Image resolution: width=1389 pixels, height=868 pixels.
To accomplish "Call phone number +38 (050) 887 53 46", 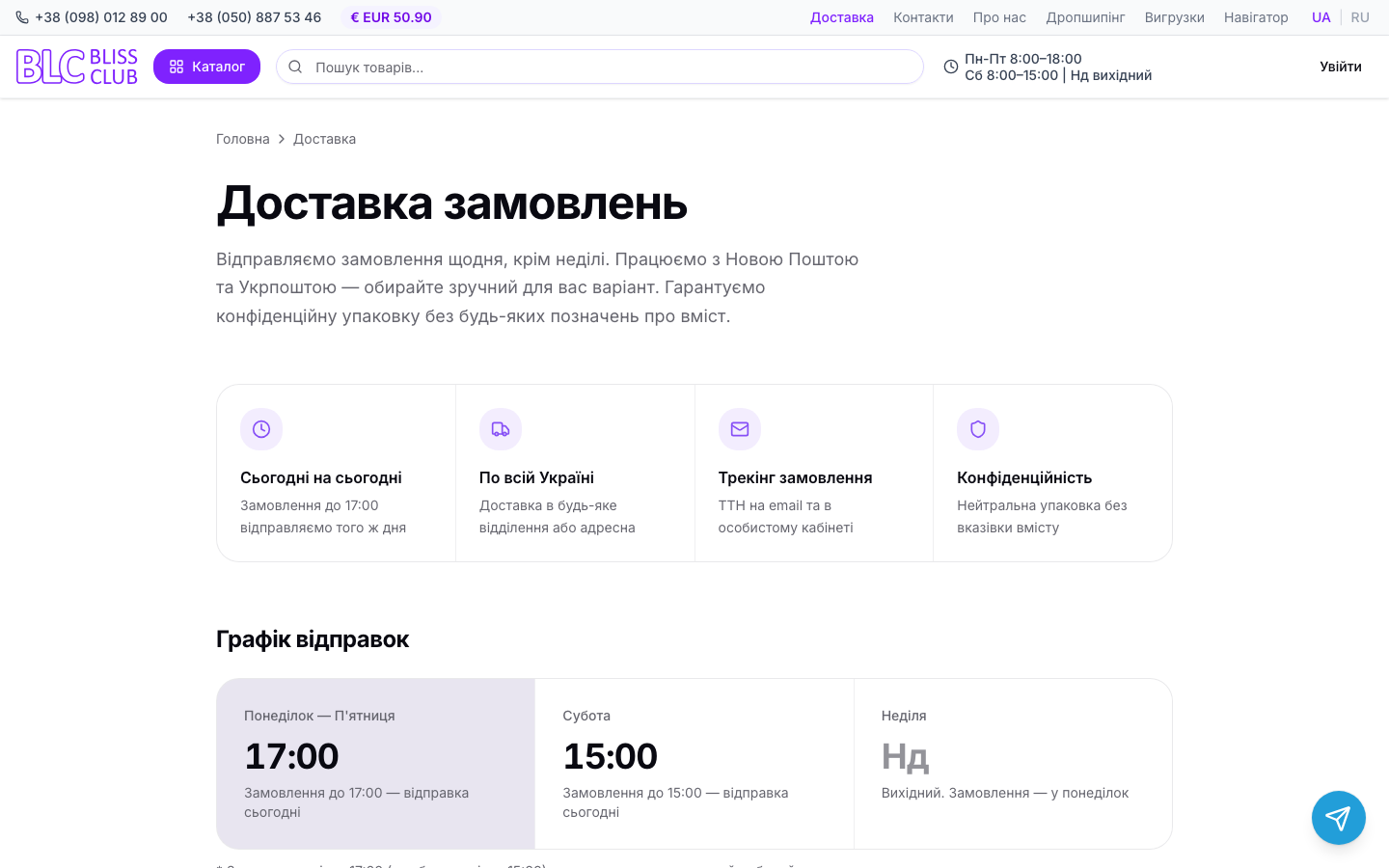I will tap(255, 17).
